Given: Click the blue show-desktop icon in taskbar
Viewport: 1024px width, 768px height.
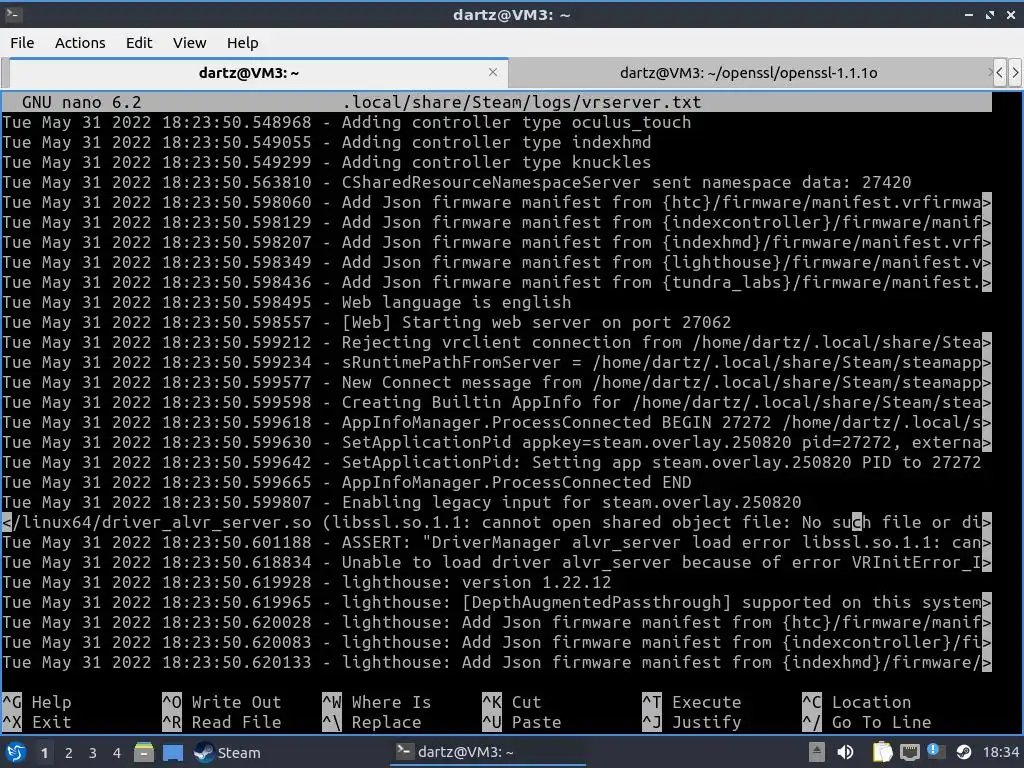Looking at the screenshot, I should (x=172, y=752).
